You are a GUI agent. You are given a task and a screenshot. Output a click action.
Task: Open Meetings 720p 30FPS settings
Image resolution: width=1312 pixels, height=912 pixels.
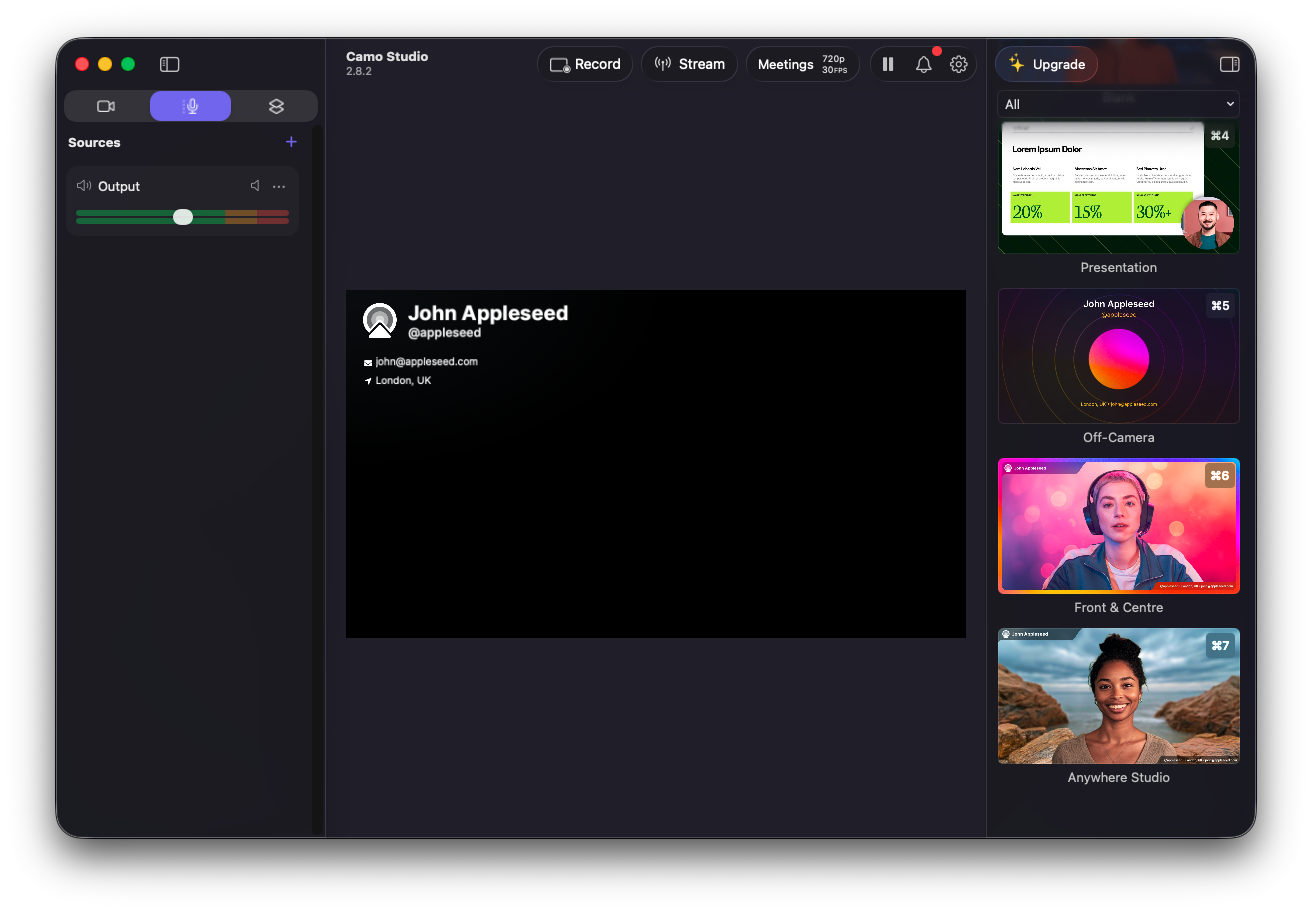[802, 64]
